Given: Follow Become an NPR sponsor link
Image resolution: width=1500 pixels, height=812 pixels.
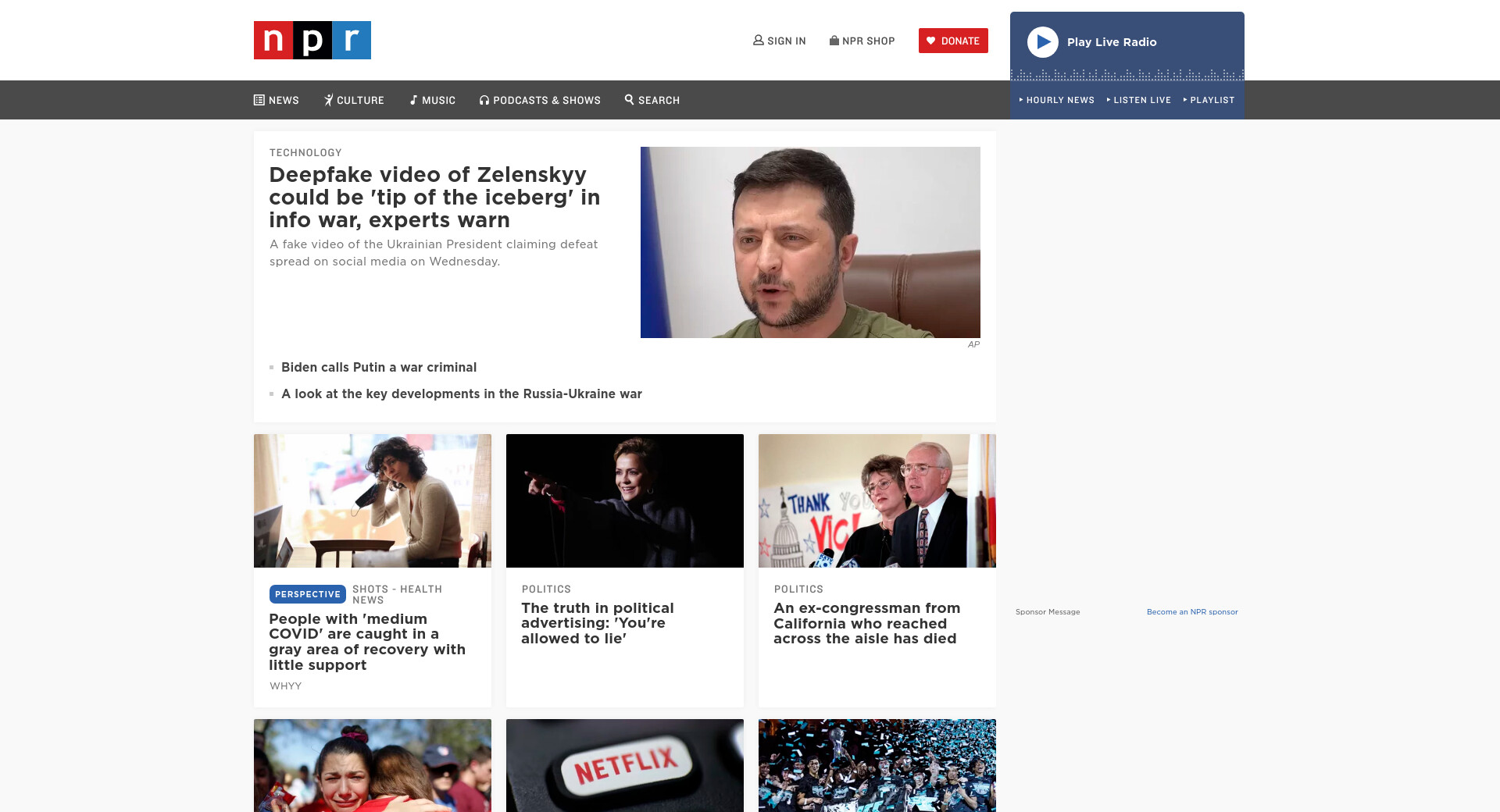Looking at the screenshot, I should (1192, 612).
